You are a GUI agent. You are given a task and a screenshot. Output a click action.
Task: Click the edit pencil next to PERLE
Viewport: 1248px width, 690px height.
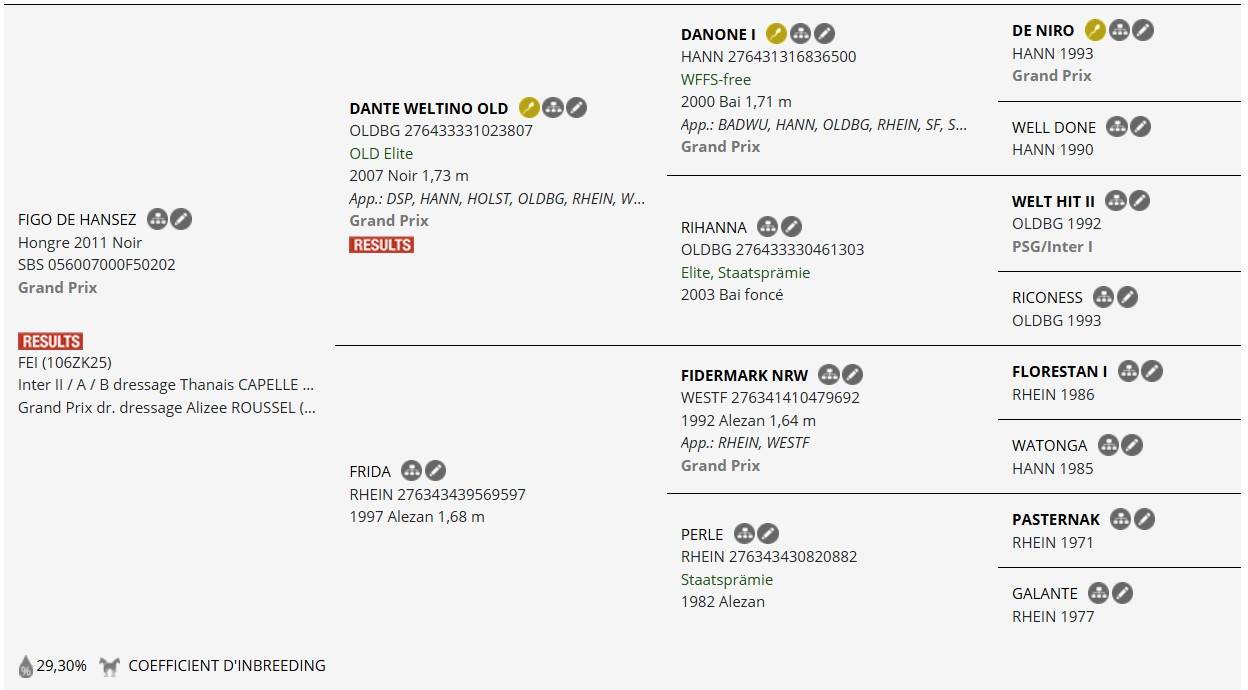[x=768, y=534]
